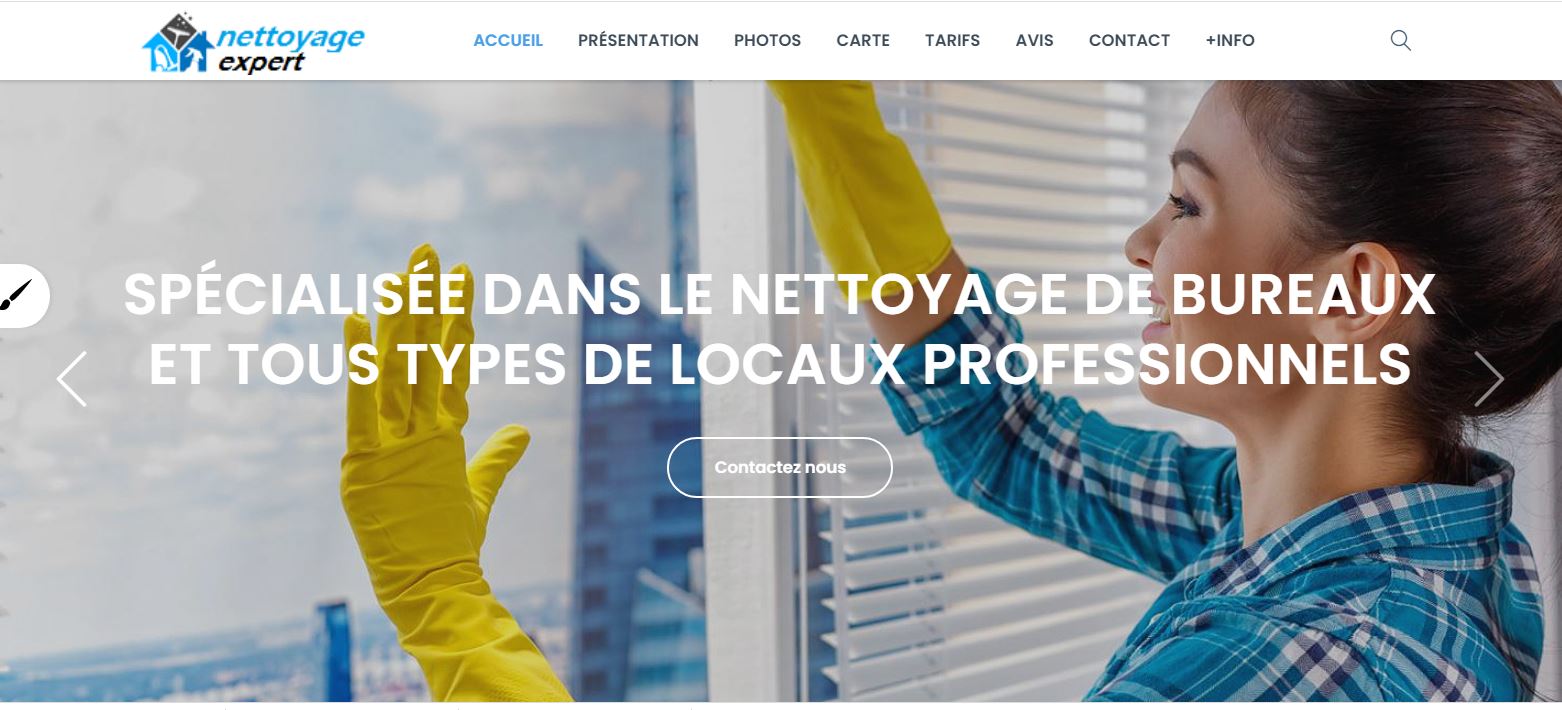This screenshot has height=710, width=1562.
Task: View the CARTE page
Action: click(x=863, y=41)
